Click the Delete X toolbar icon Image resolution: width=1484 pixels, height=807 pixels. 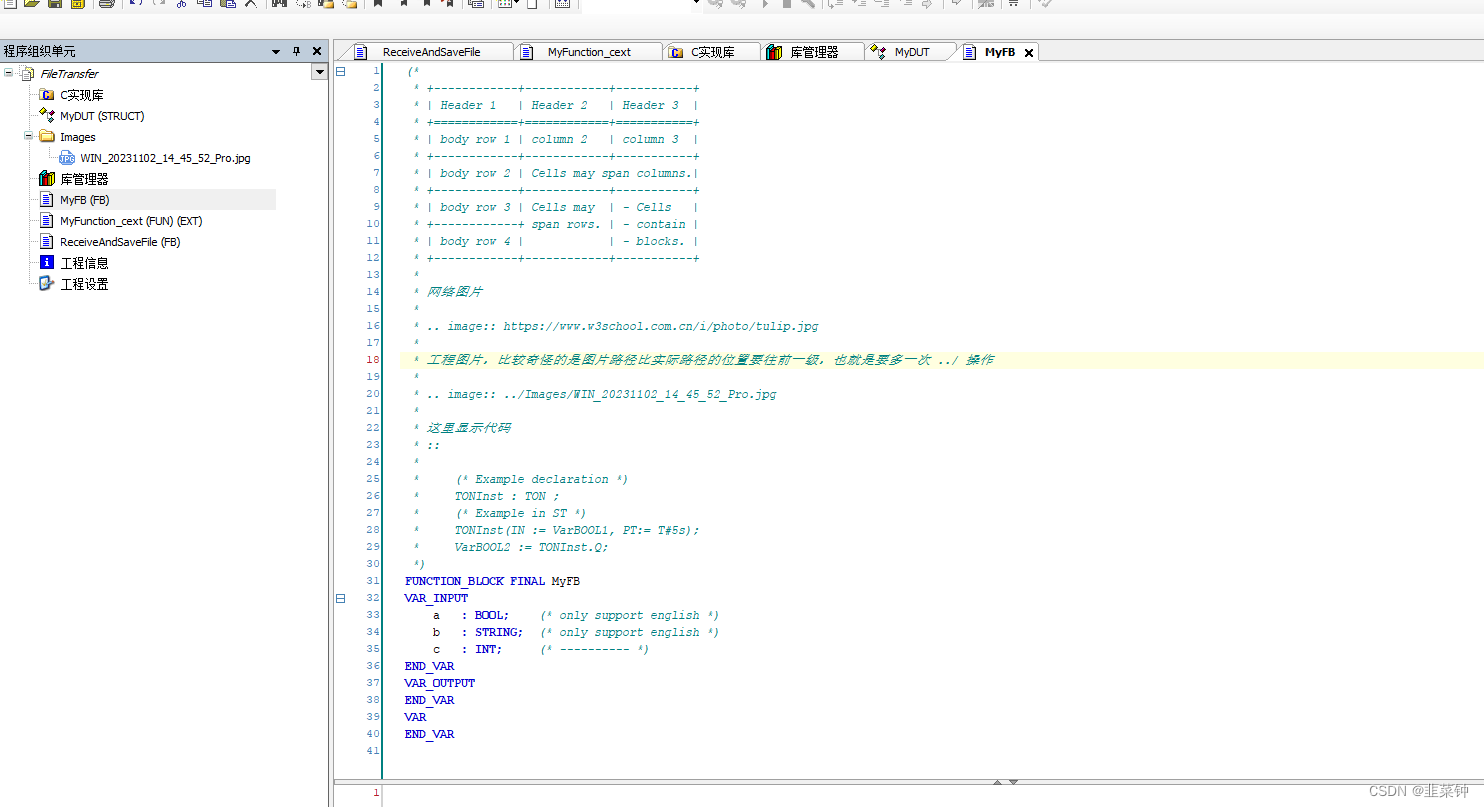pos(250,4)
